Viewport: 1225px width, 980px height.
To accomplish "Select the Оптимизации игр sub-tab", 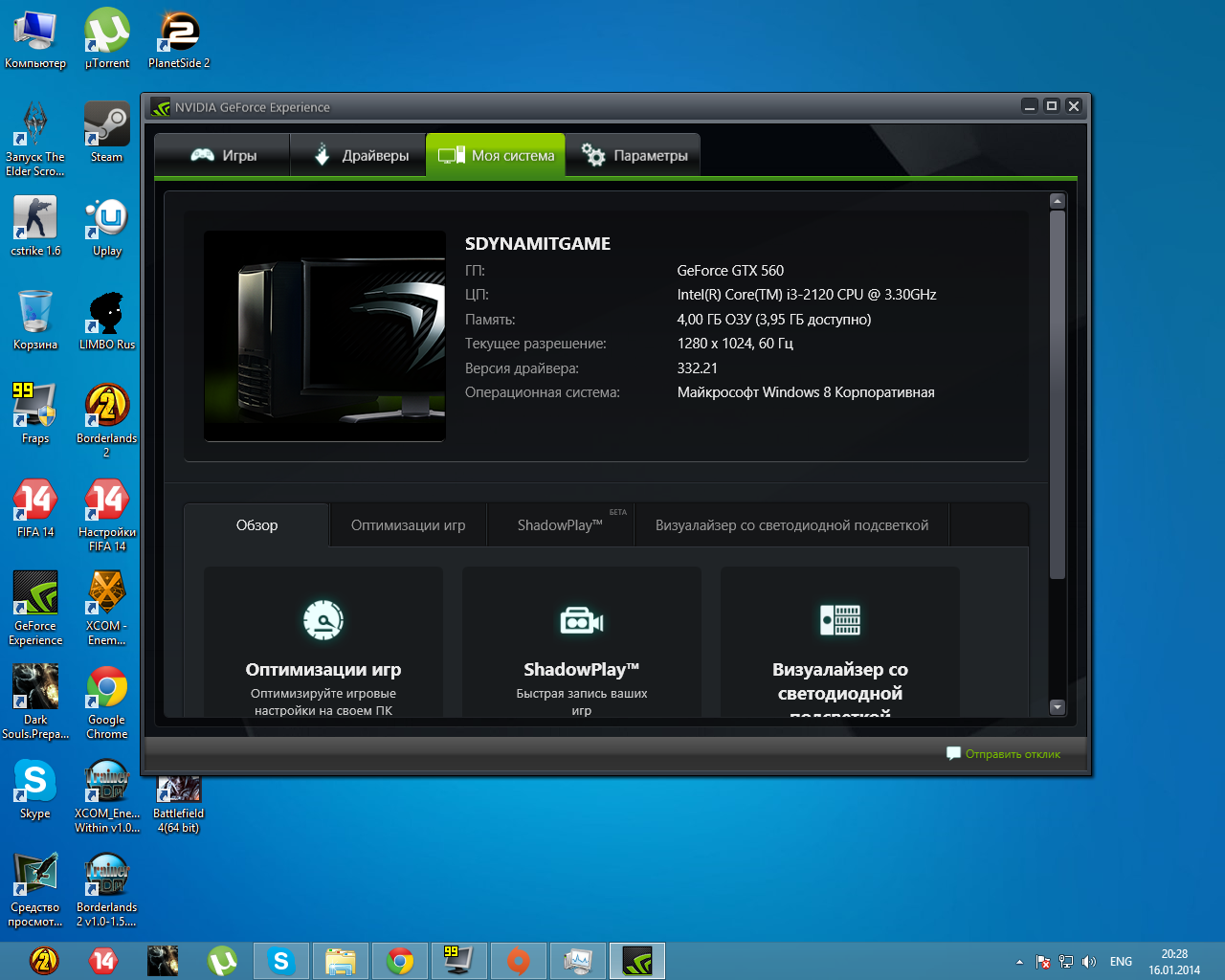I will pyautogui.click(x=408, y=525).
